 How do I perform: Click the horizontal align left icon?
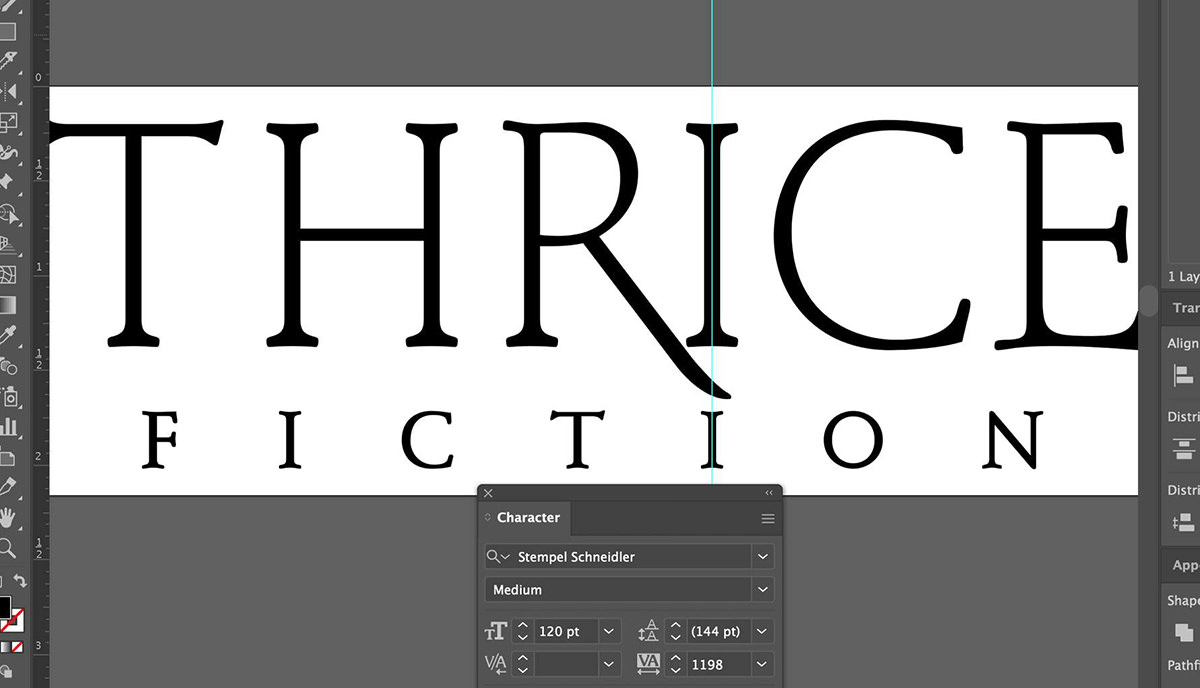(x=1183, y=375)
